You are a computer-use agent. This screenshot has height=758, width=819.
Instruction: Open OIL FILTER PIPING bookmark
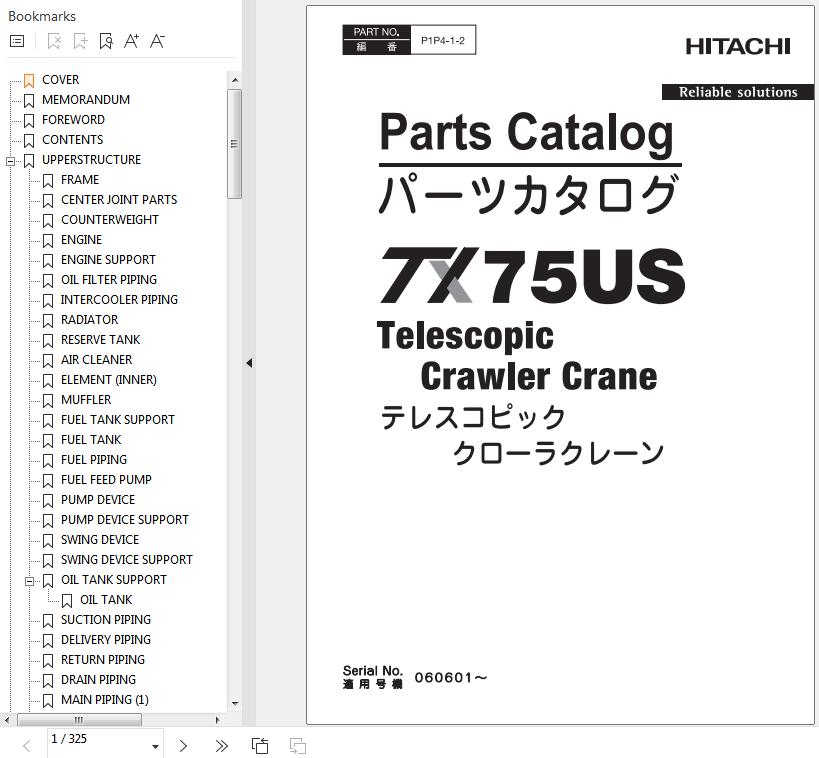[x=109, y=280]
